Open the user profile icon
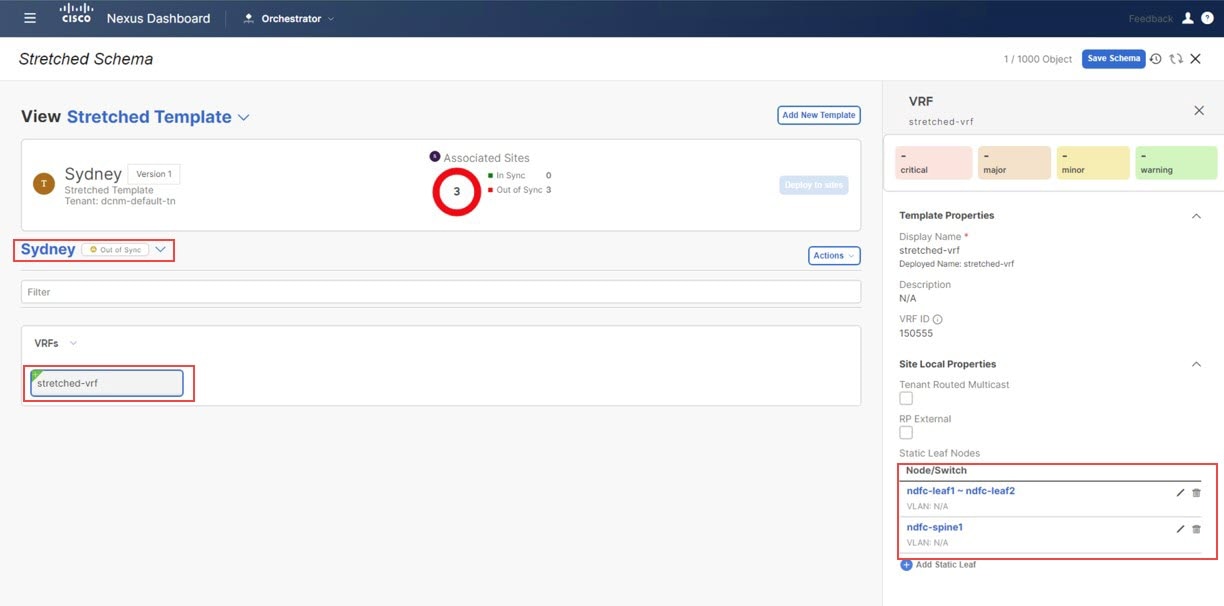Image resolution: width=1224 pixels, height=606 pixels. (x=1188, y=18)
